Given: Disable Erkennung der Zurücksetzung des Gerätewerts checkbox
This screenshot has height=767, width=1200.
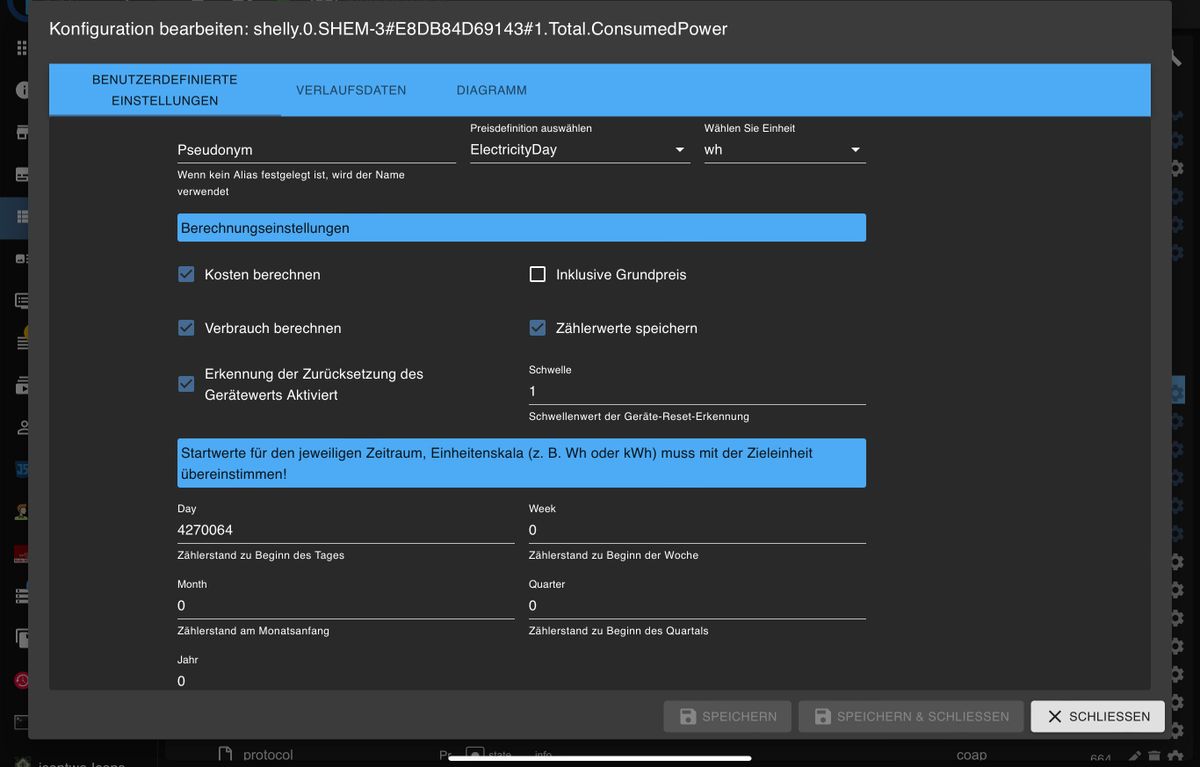Looking at the screenshot, I should tap(186, 384).
